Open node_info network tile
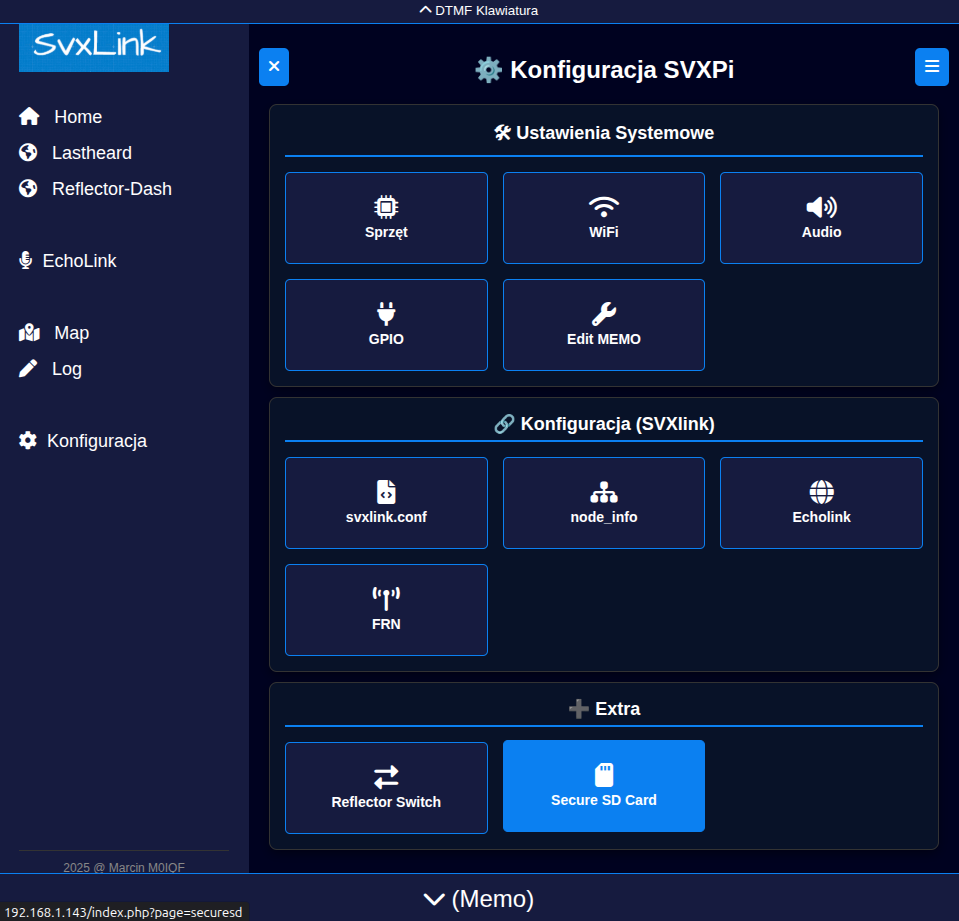 click(603, 503)
